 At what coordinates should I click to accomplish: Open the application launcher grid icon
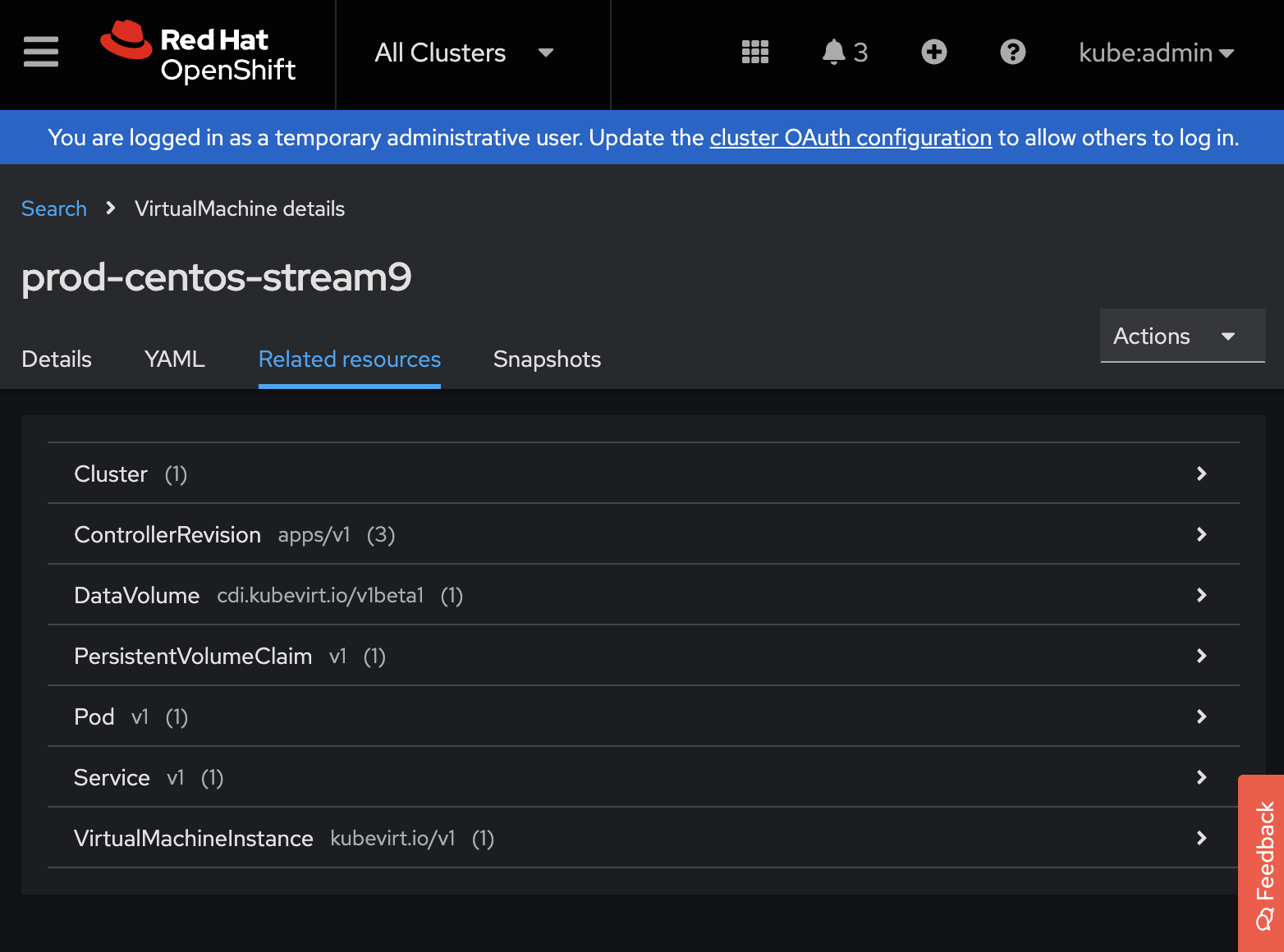click(754, 52)
